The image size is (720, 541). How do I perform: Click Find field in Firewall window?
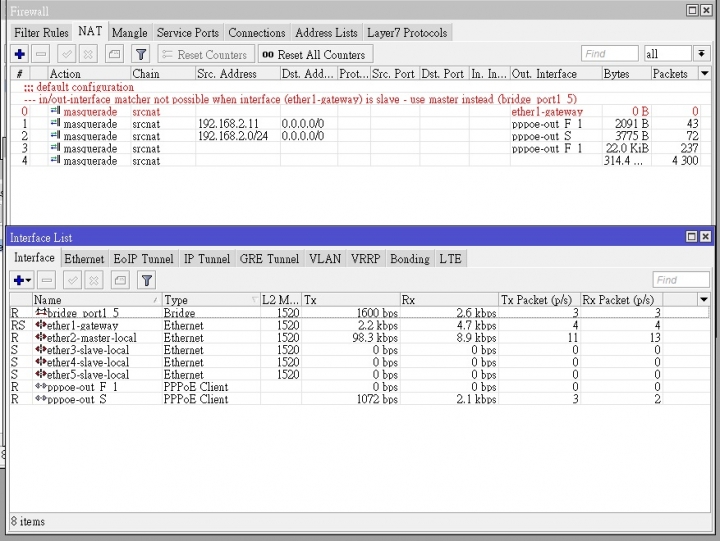[609, 54]
